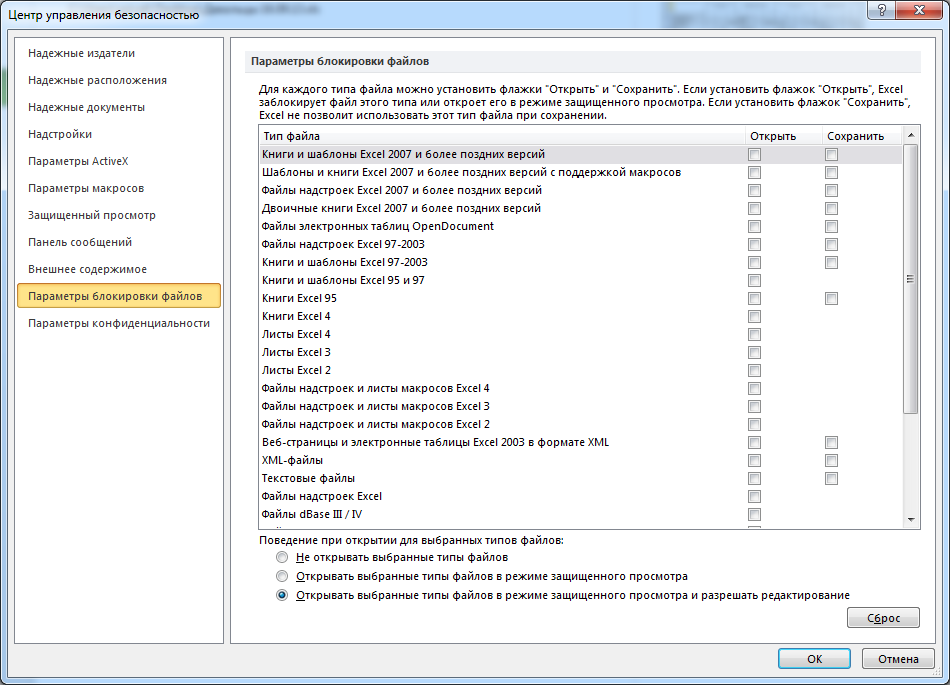Check Открыть for Файлы надстроек и листы макросов Excel 3
This screenshot has height=685, width=950.
pyautogui.click(x=754, y=406)
